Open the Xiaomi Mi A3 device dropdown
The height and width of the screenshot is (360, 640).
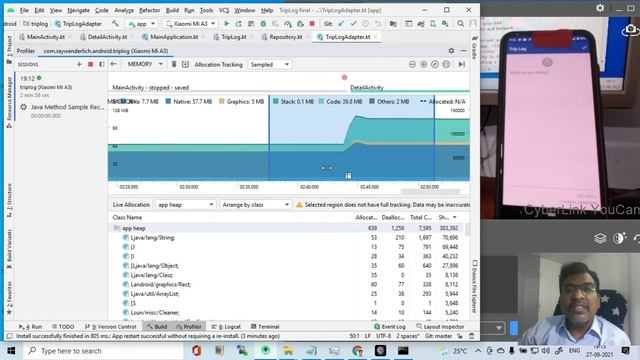point(190,24)
